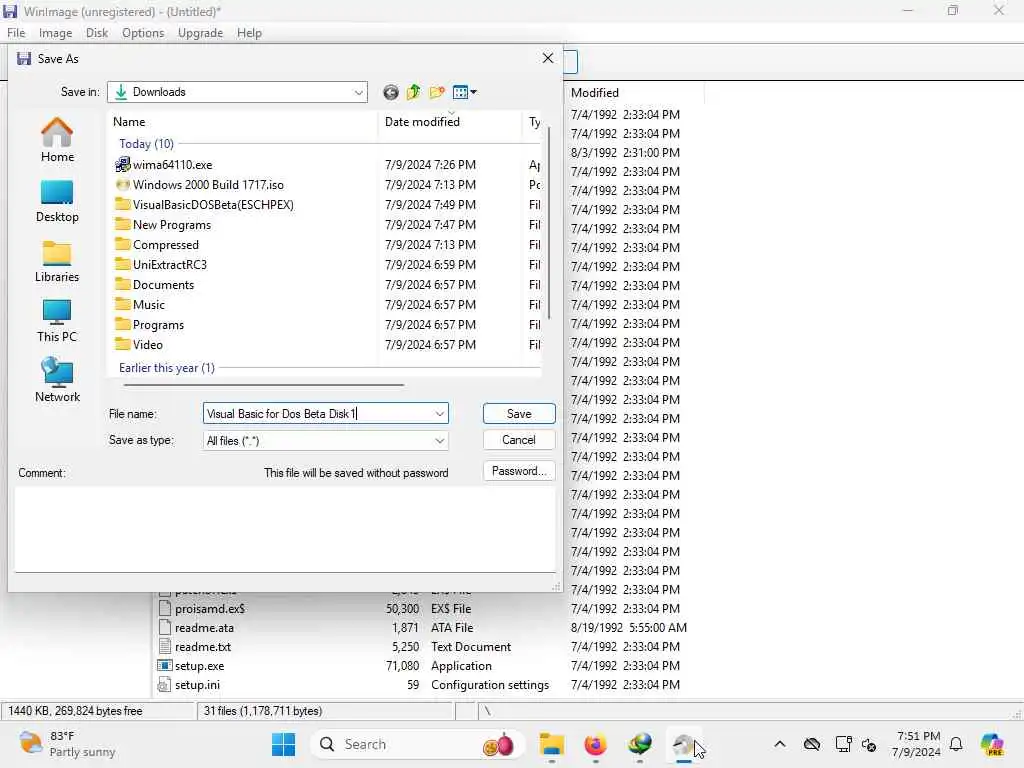Open the Windows Start button
The image size is (1024, 768).
point(283,744)
